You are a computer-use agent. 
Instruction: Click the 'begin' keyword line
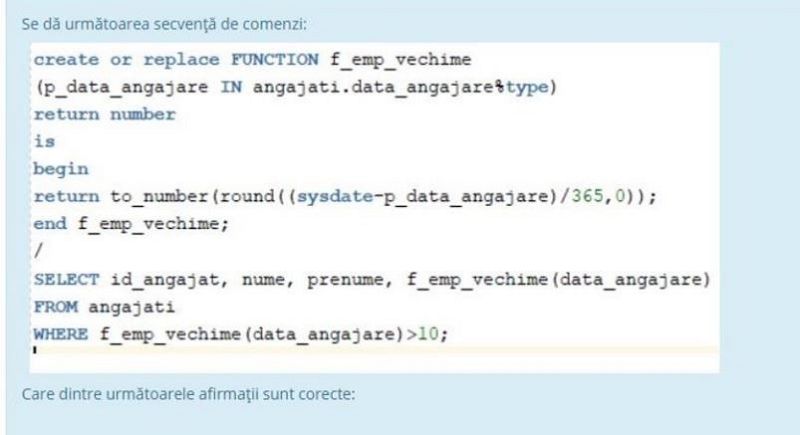point(61,169)
